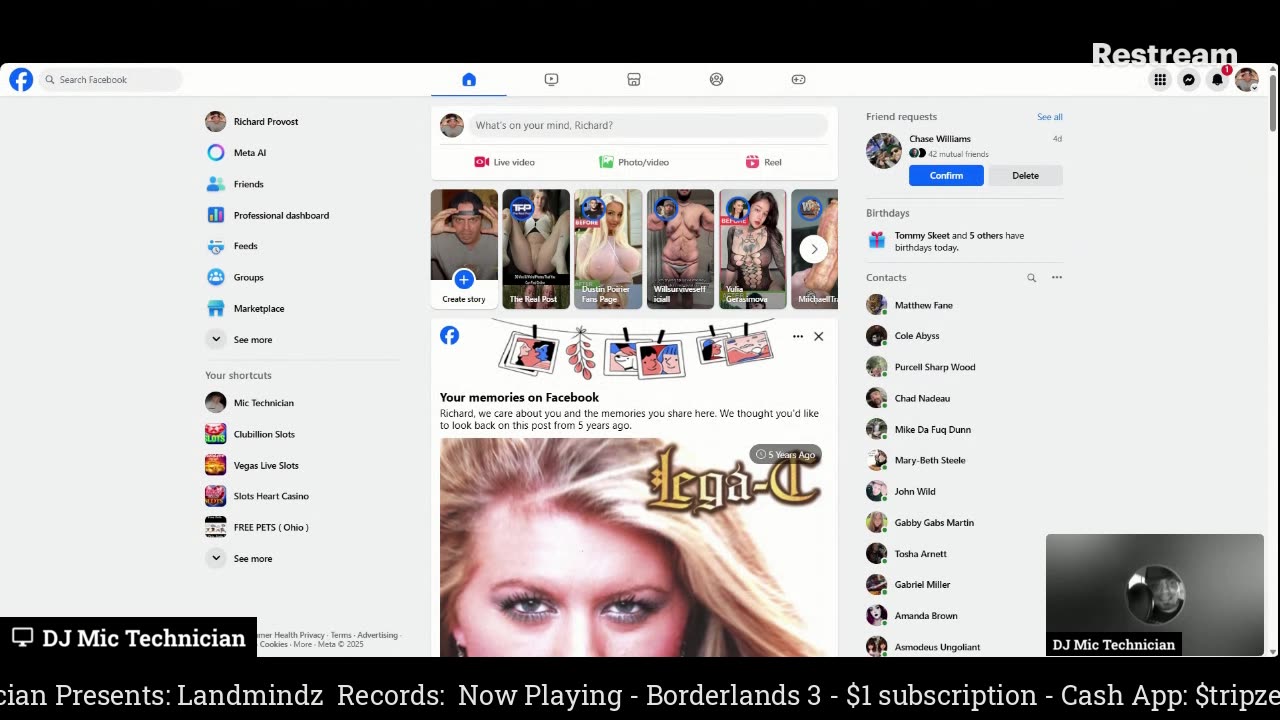This screenshot has width=1280, height=720.
Task: Click the Facebook logo icon
Action: coord(21,80)
